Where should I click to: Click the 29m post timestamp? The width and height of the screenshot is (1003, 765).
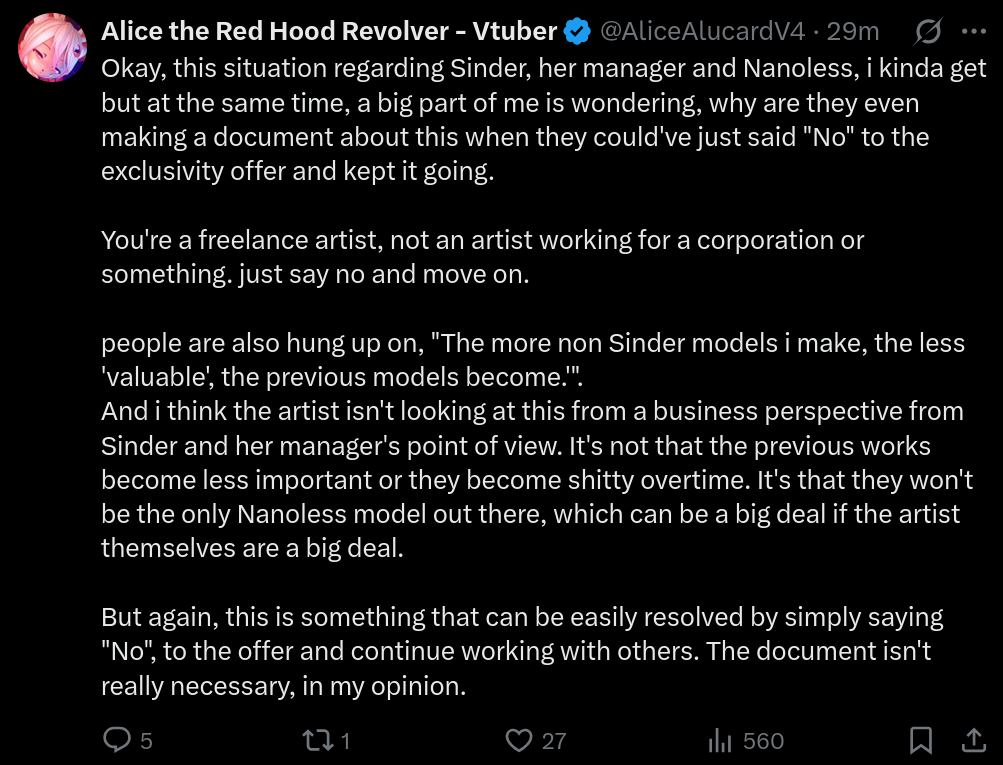(853, 31)
